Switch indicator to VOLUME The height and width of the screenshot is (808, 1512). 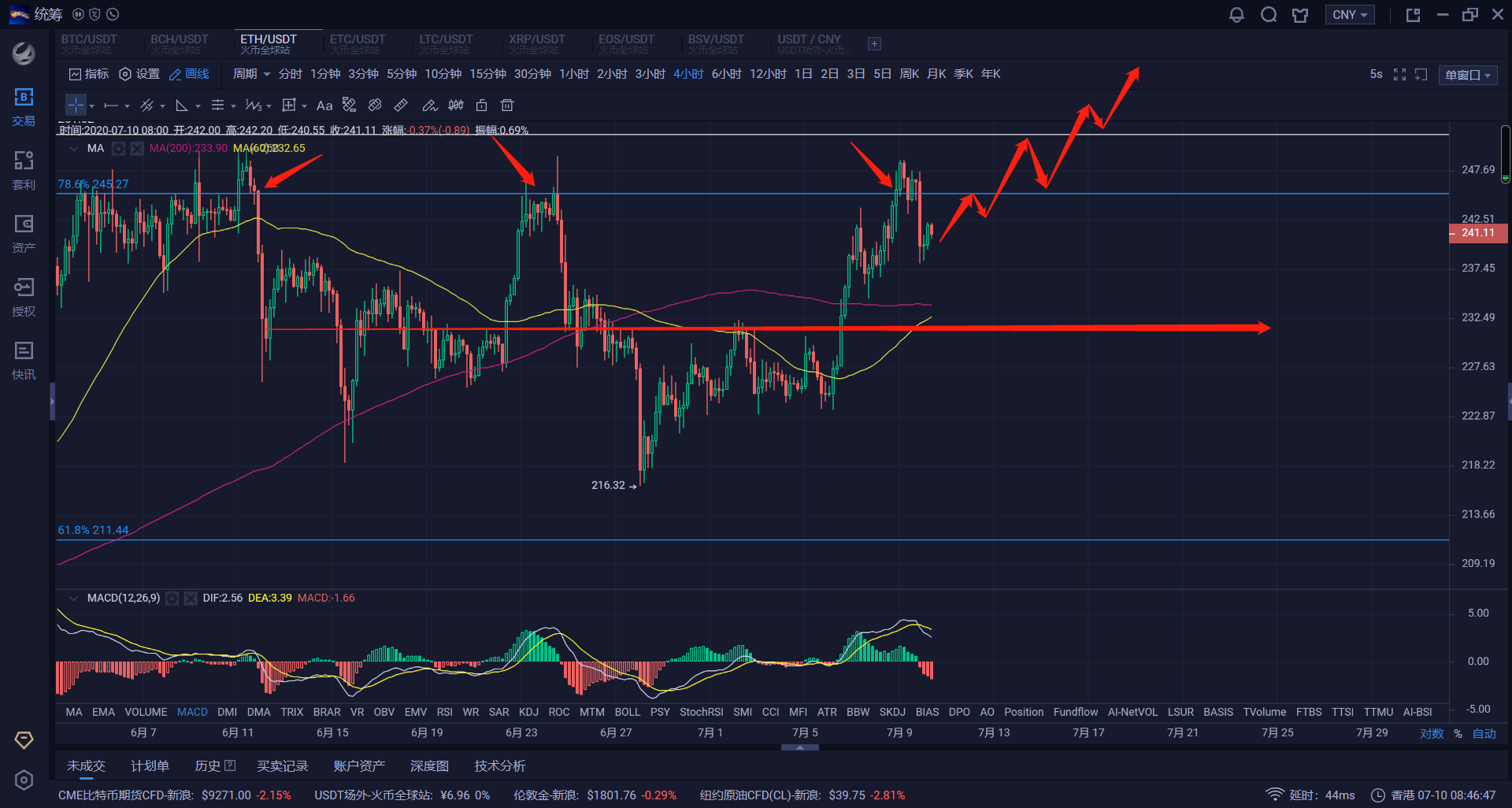pyautogui.click(x=146, y=712)
